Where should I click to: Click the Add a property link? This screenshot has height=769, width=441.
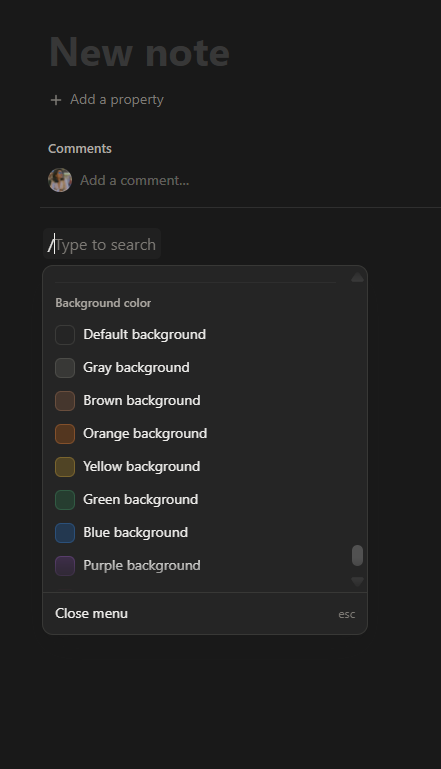click(117, 100)
